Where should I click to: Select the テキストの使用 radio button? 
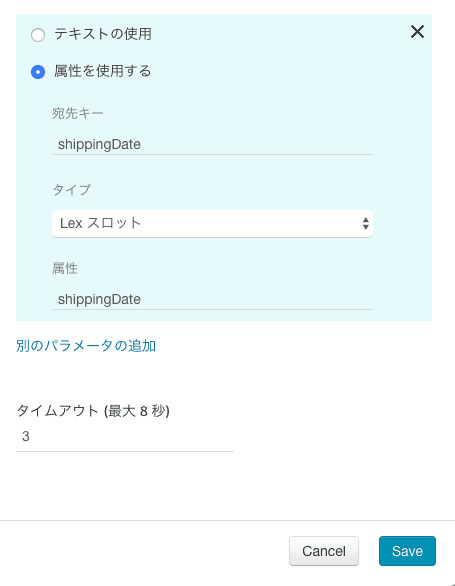38,35
